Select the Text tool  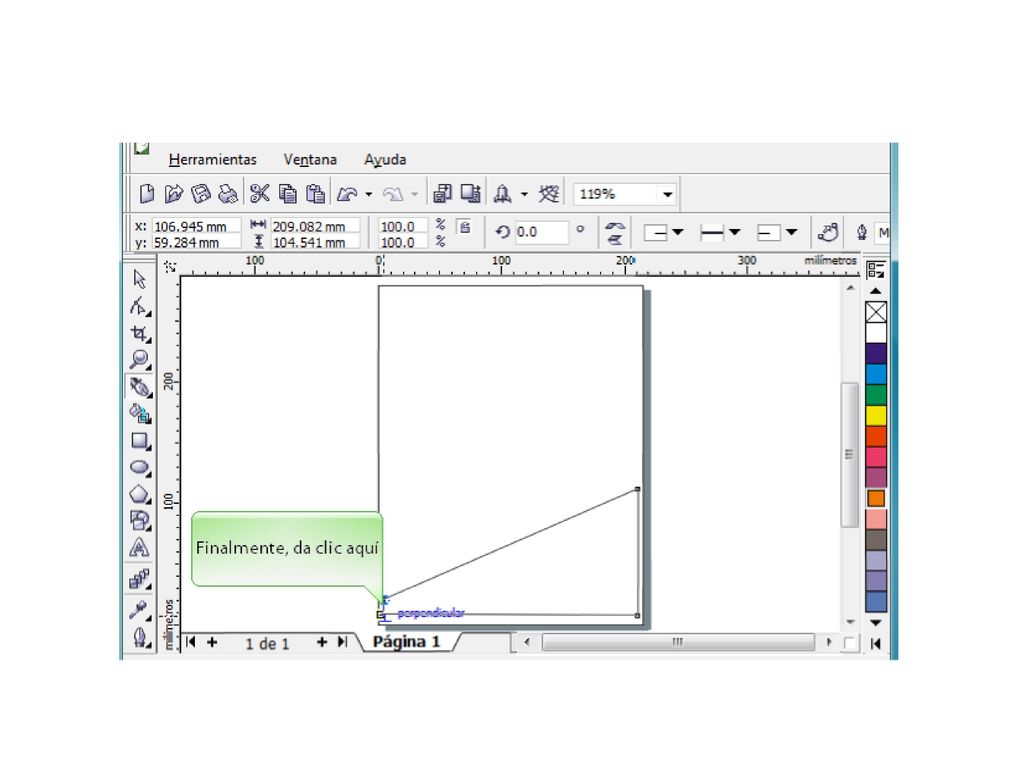pyautogui.click(x=139, y=547)
